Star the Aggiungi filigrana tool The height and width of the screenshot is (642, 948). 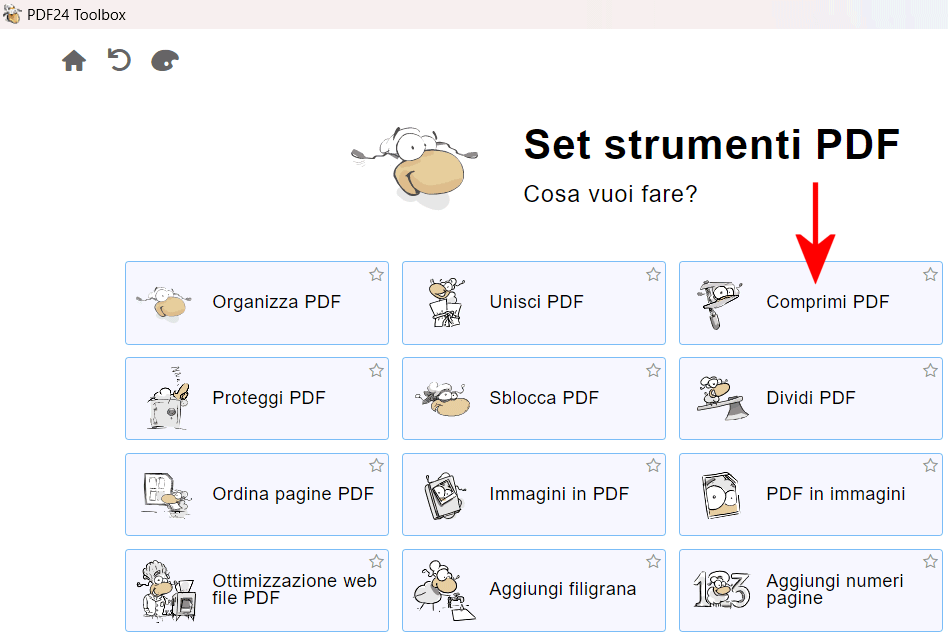[653, 562]
